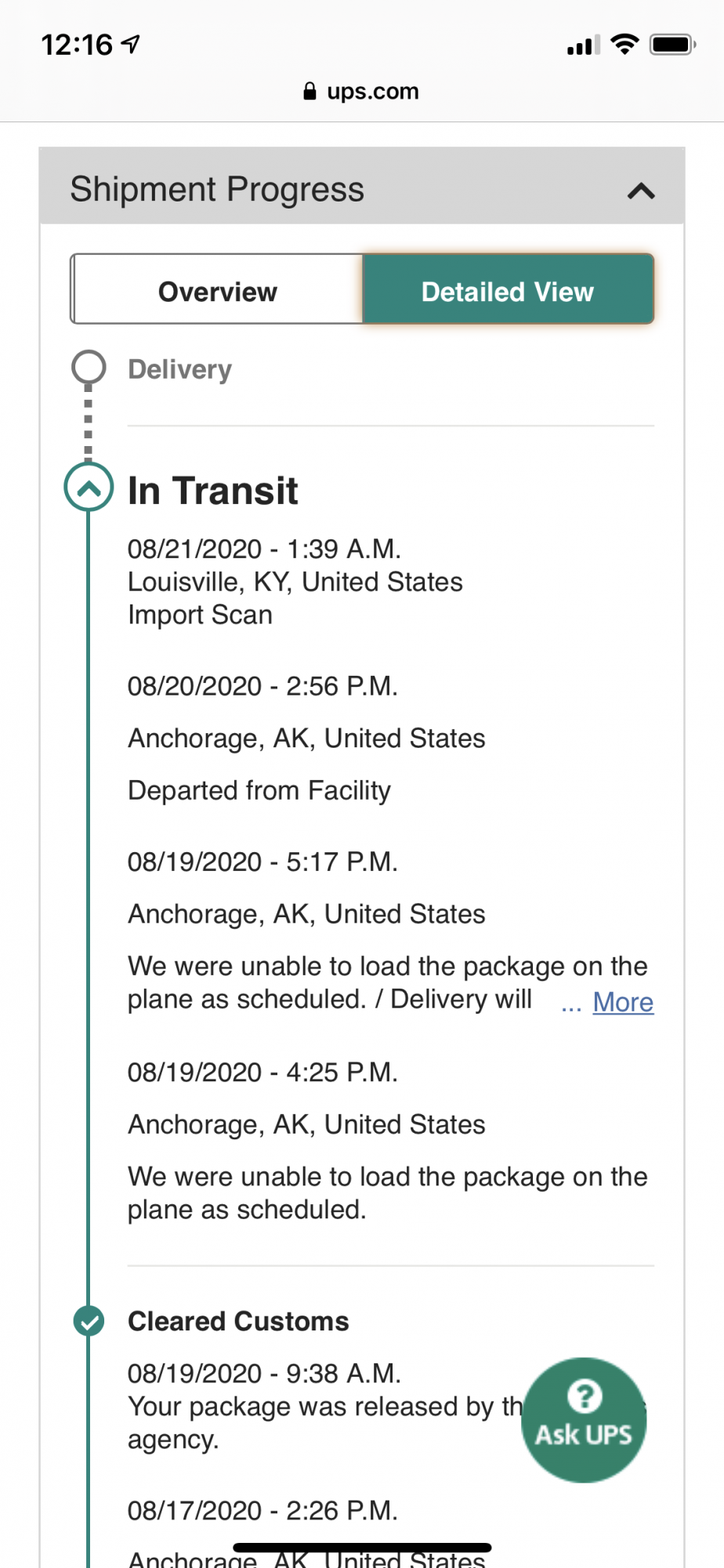Viewport: 724px width, 1568px height.
Task: Tap the Wi-Fi icon in status bar
Action: point(624,45)
